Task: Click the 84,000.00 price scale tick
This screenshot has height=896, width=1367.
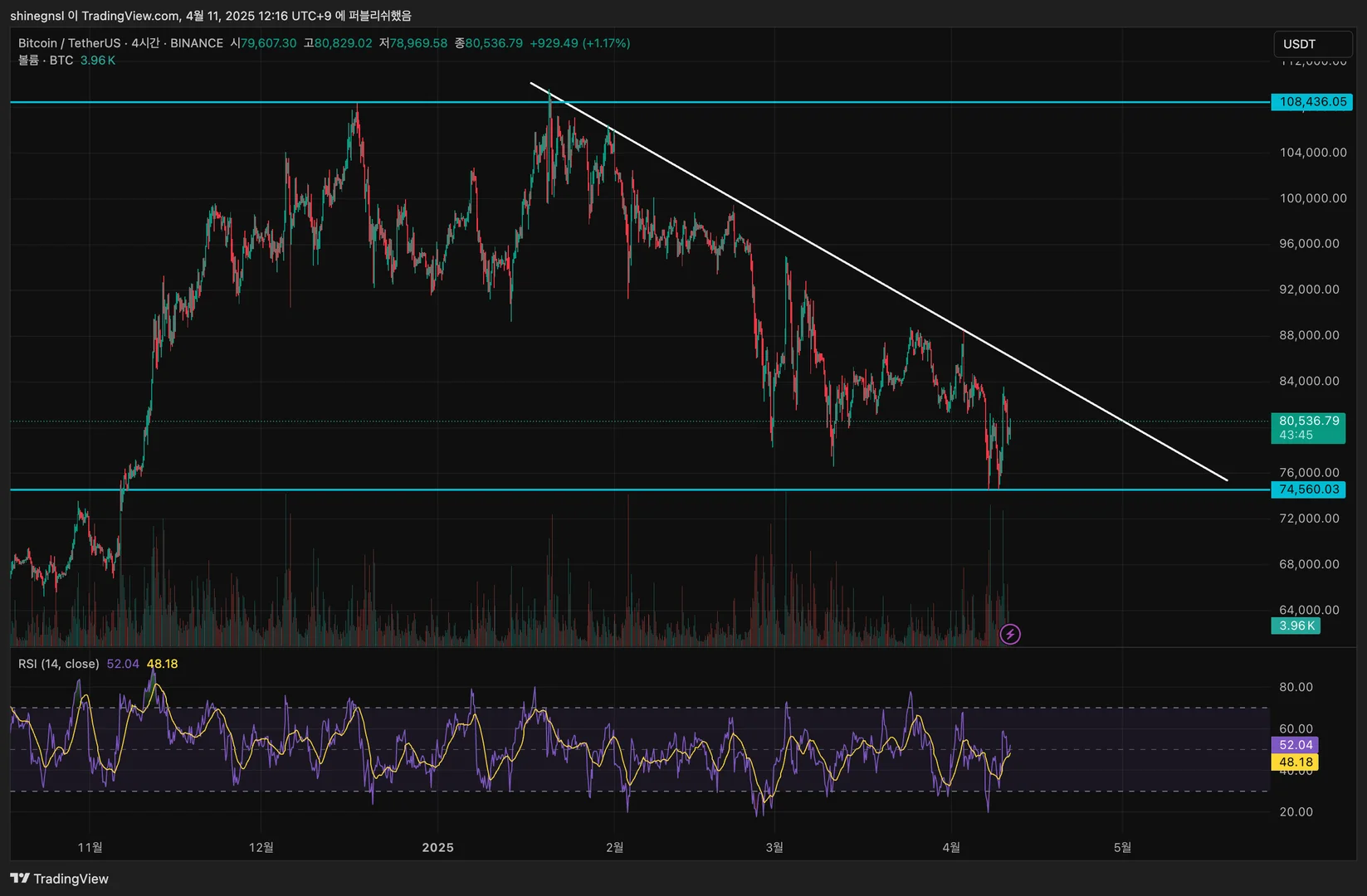Action: click(1310, 381)
